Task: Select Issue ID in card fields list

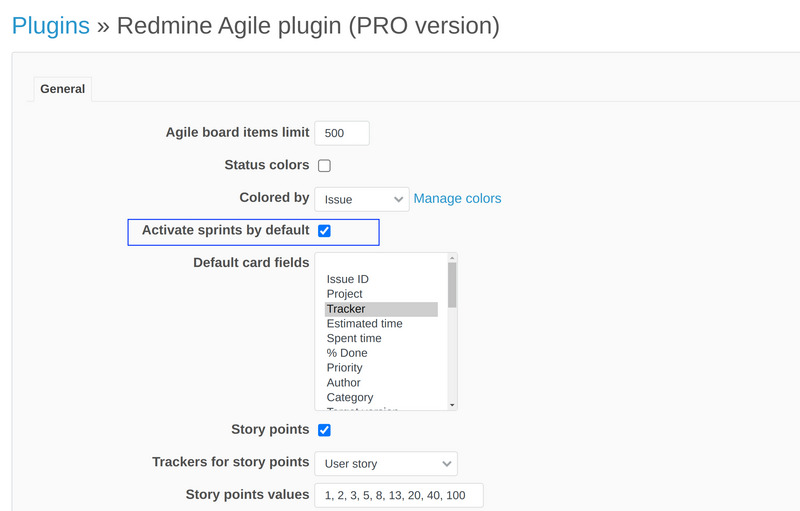Action: click(x=348, y=280)
